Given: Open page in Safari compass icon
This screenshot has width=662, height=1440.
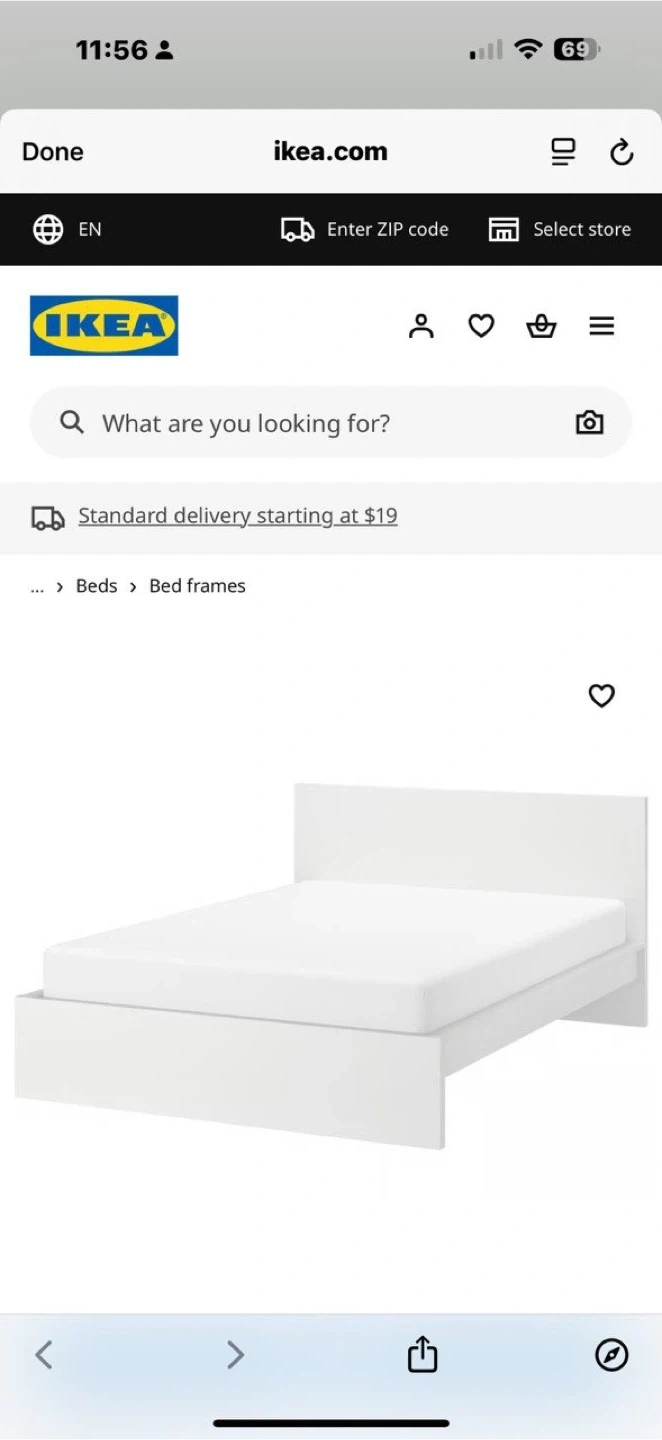Looking at the screenshot, I should coord(611,1354).
